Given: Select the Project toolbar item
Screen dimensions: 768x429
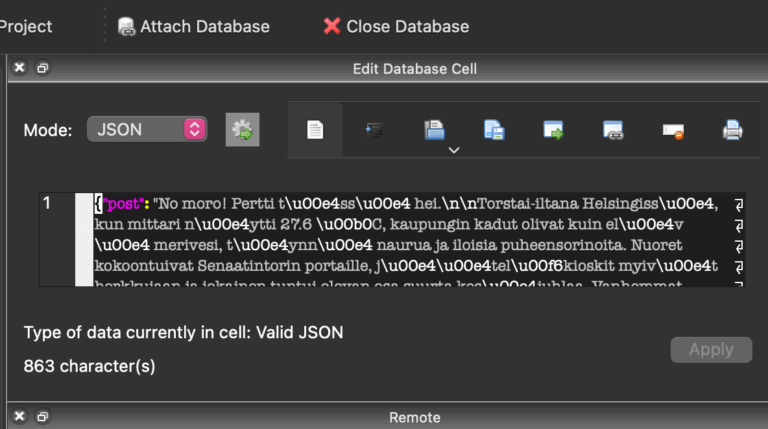Looking at the screenshot, I should click(x=26, y=26).
